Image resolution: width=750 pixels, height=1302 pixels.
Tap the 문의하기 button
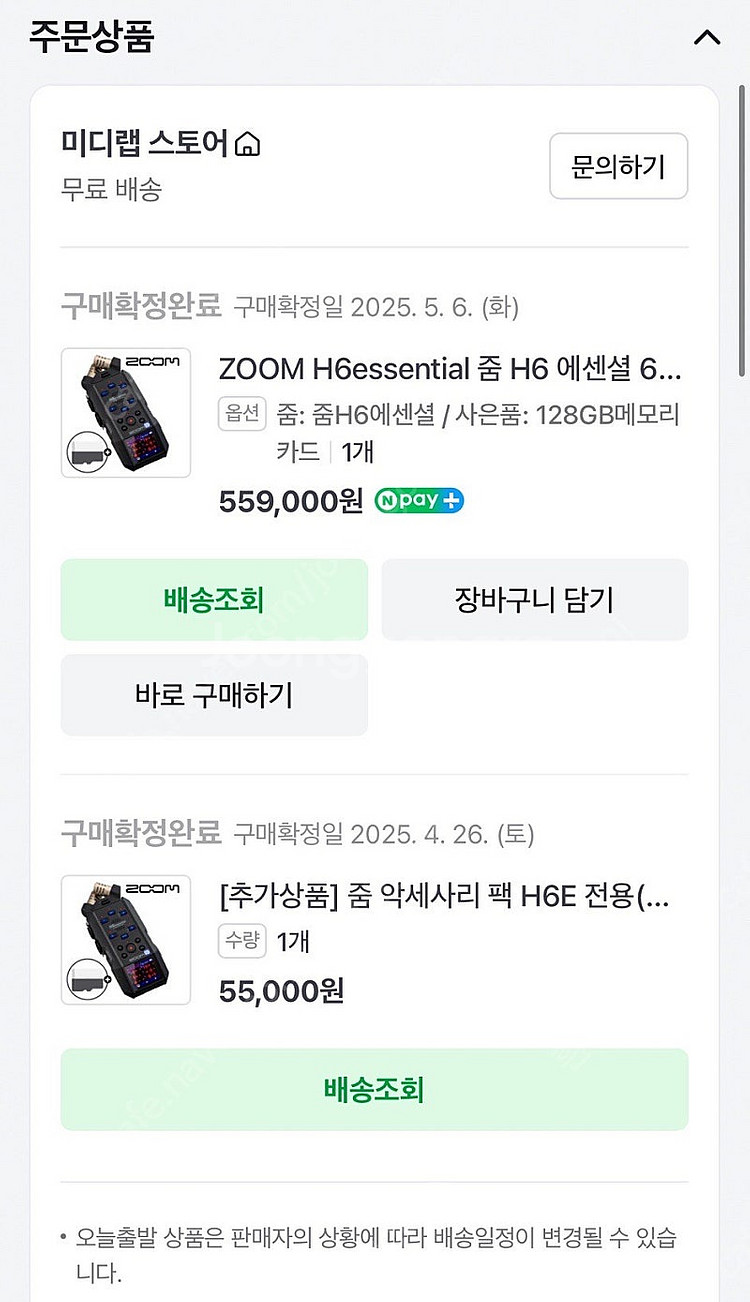pos(618,166)
